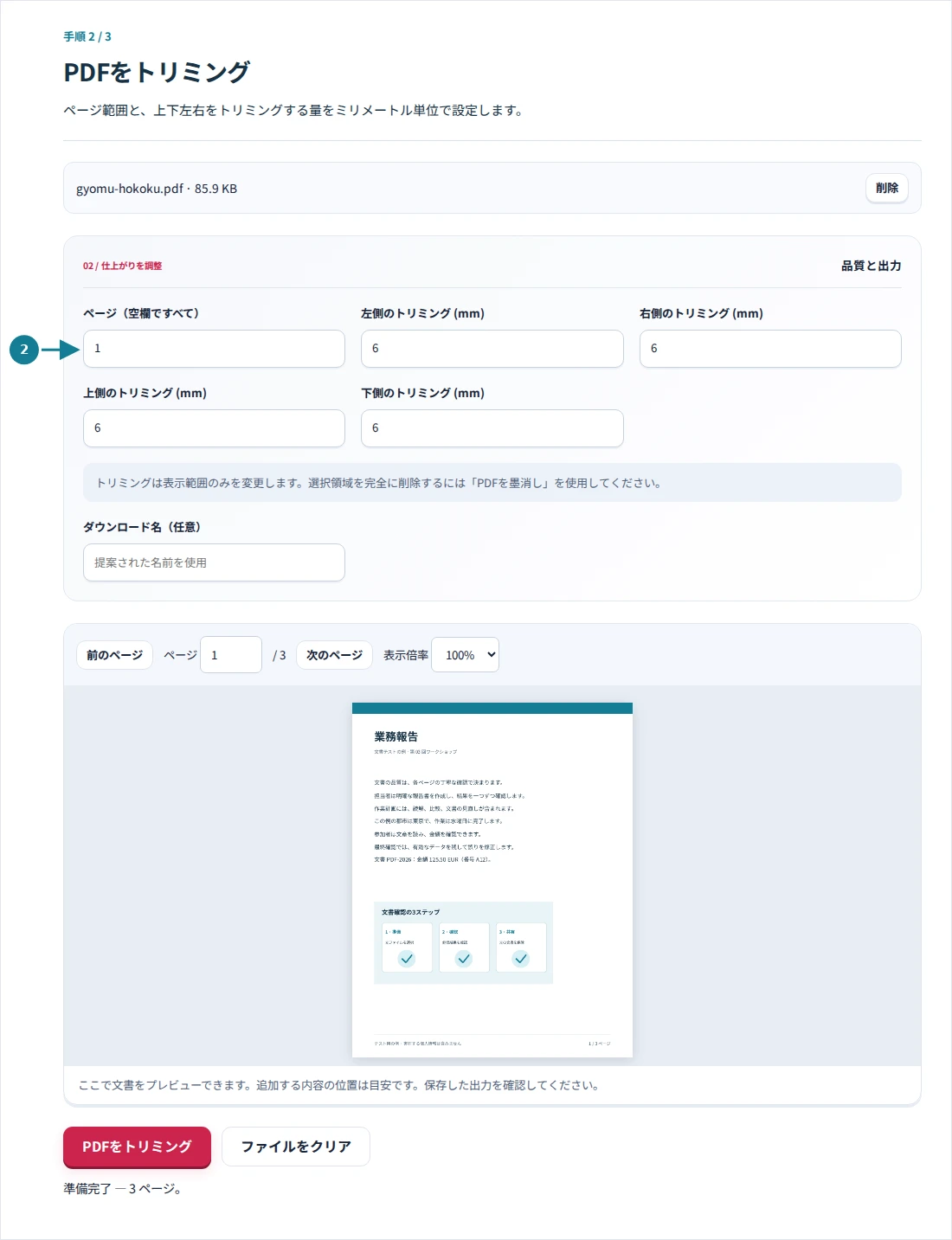Click the トリミングは表示範囲のみ info notice
The width and height of the screenshot is (952, 1240).
(492, 483)
